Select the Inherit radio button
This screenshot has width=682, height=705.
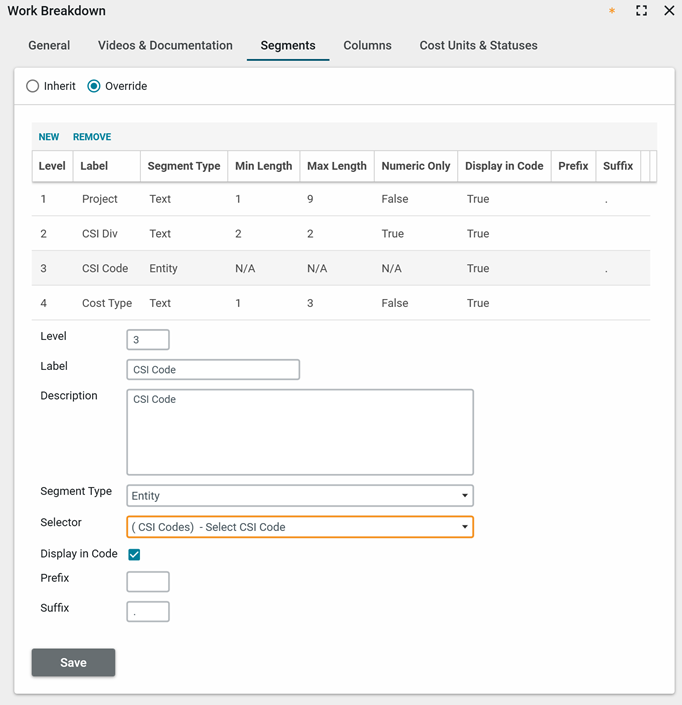coord(33,86)
